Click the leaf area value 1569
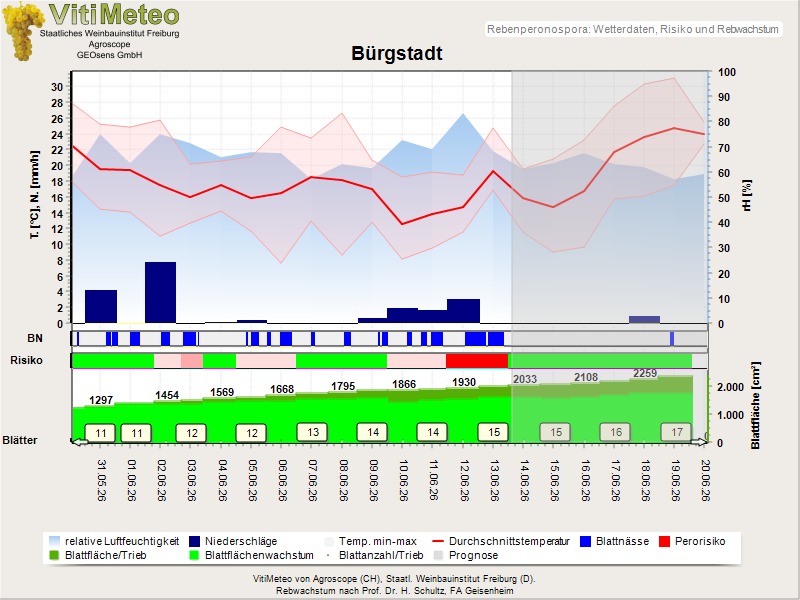The image size is (800, 600). click(222, 392)
